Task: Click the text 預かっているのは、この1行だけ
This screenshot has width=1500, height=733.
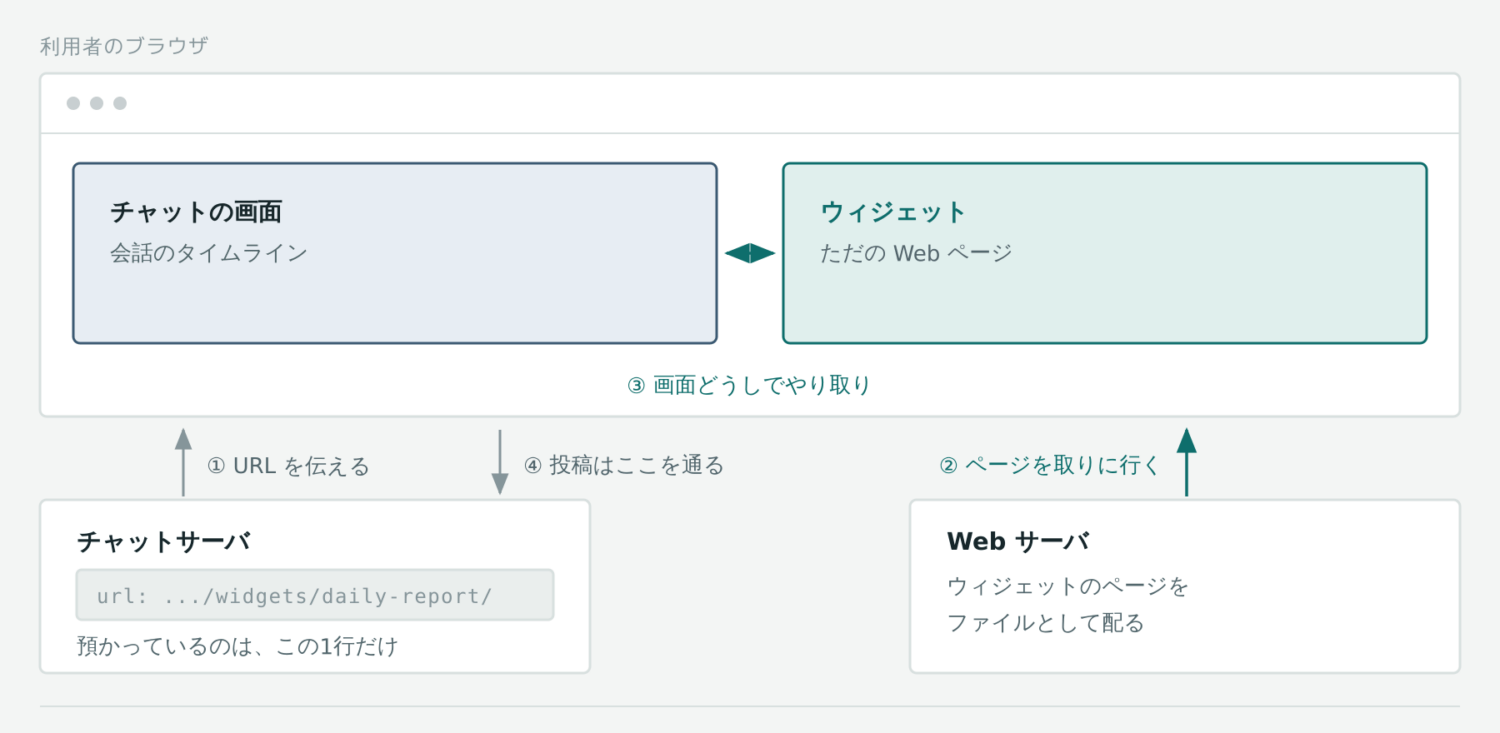Action: (238, 646)
